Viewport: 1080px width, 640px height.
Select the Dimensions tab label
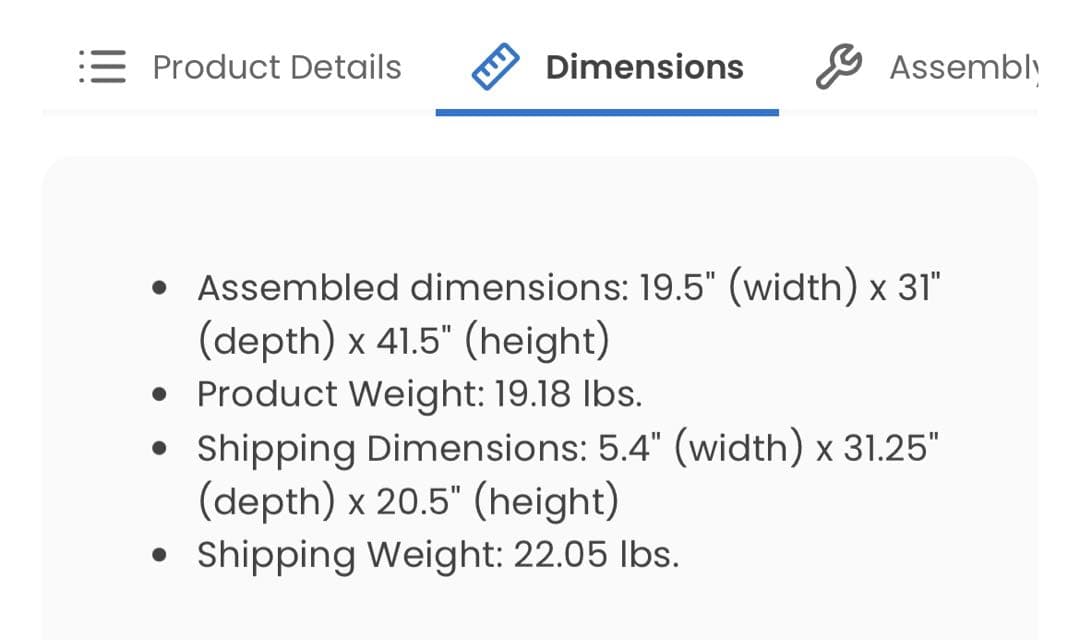[x=644, y=67]
